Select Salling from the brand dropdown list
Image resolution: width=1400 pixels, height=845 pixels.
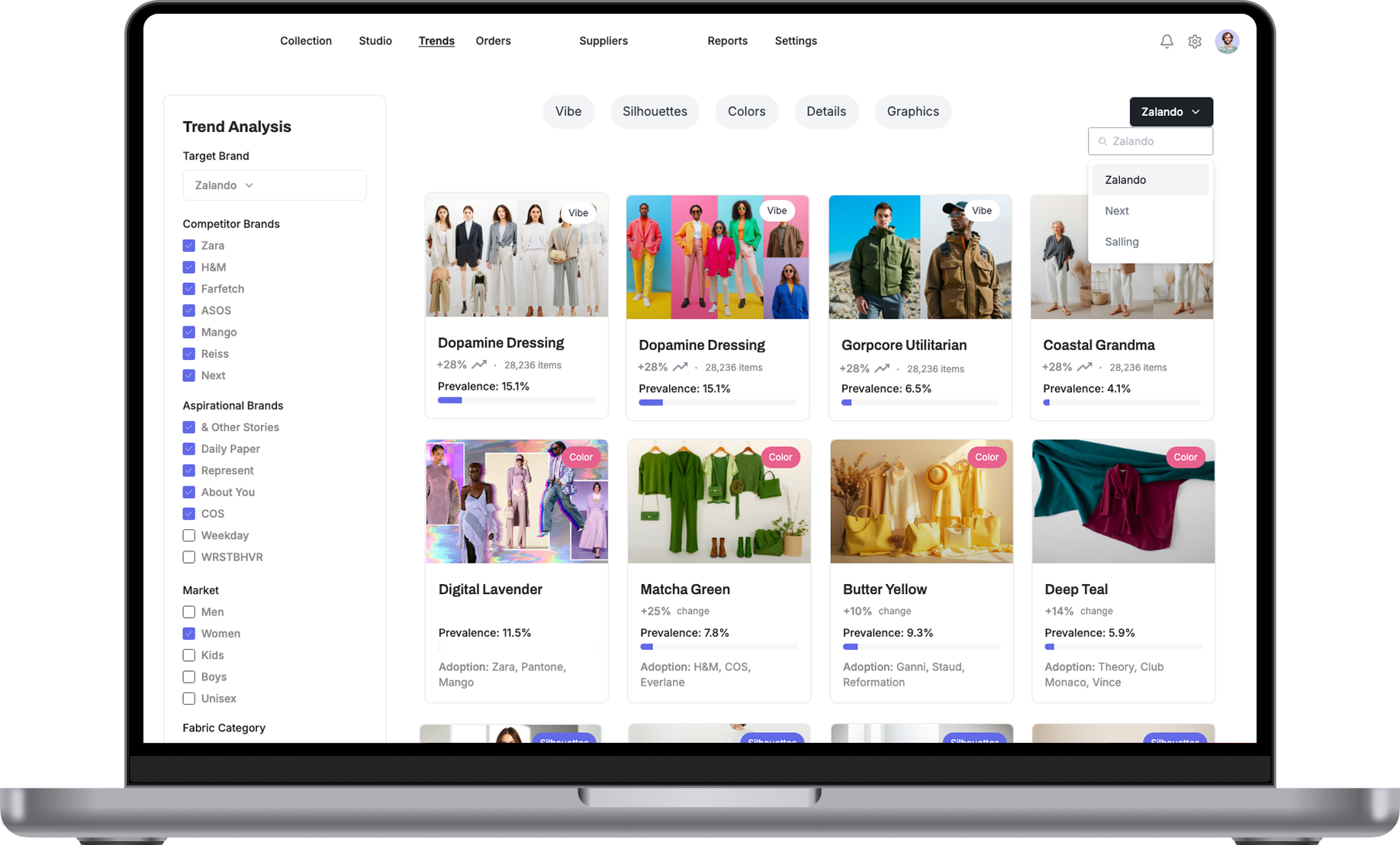click(1122, 242)
